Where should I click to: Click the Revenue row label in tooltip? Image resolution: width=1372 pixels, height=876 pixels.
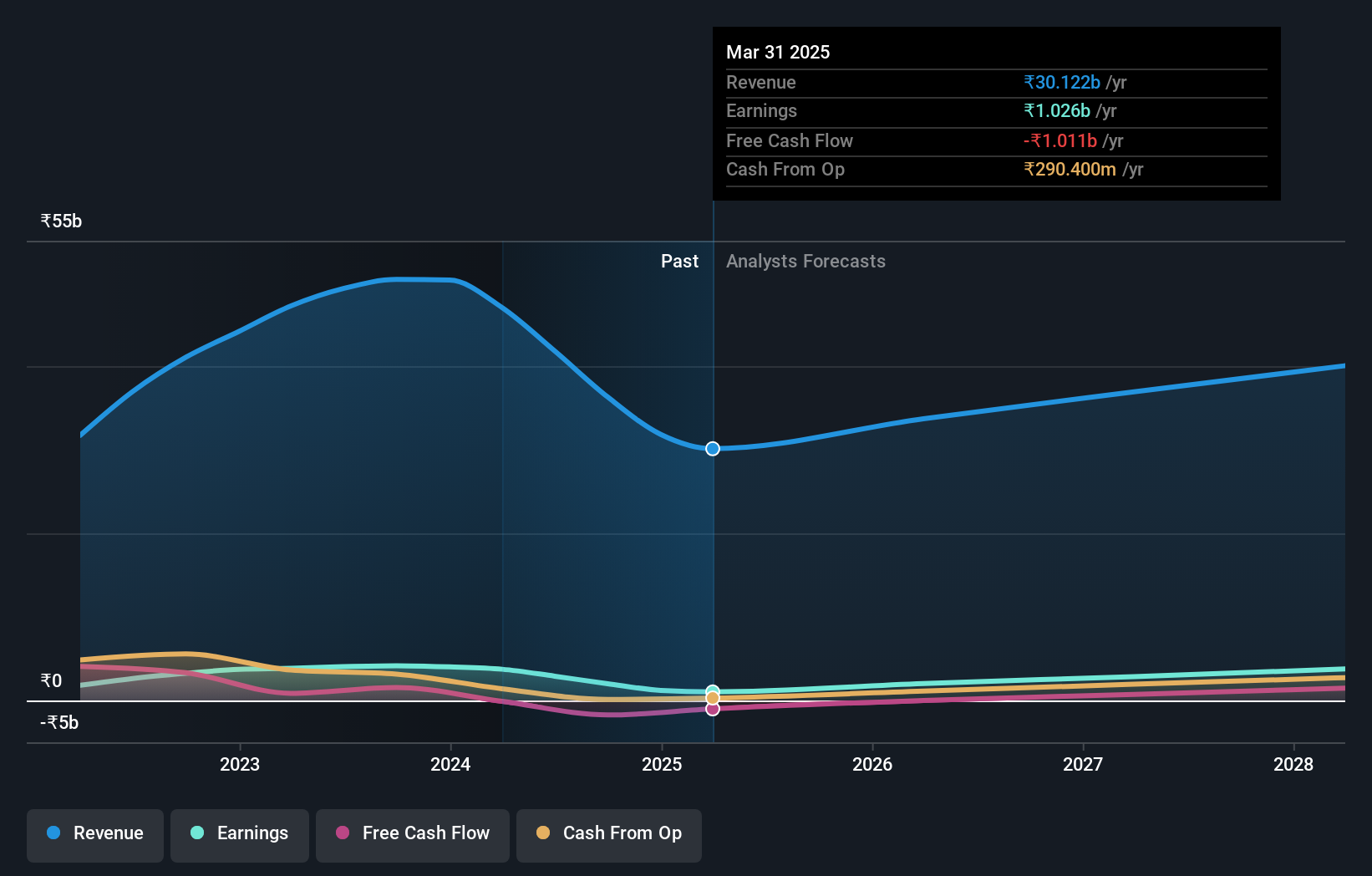click(x=760, y=82)
